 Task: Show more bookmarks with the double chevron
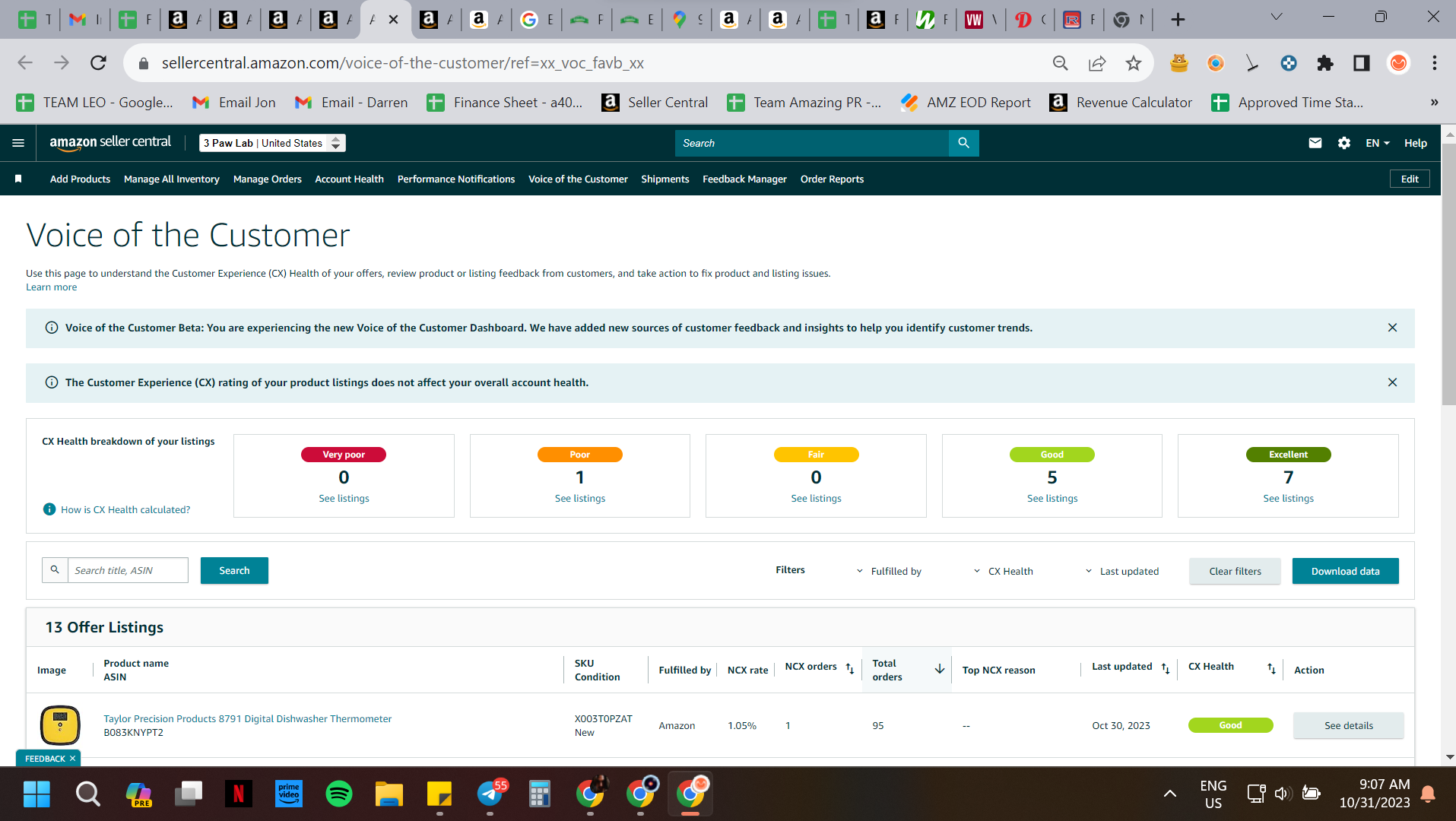coord(1434,103)
